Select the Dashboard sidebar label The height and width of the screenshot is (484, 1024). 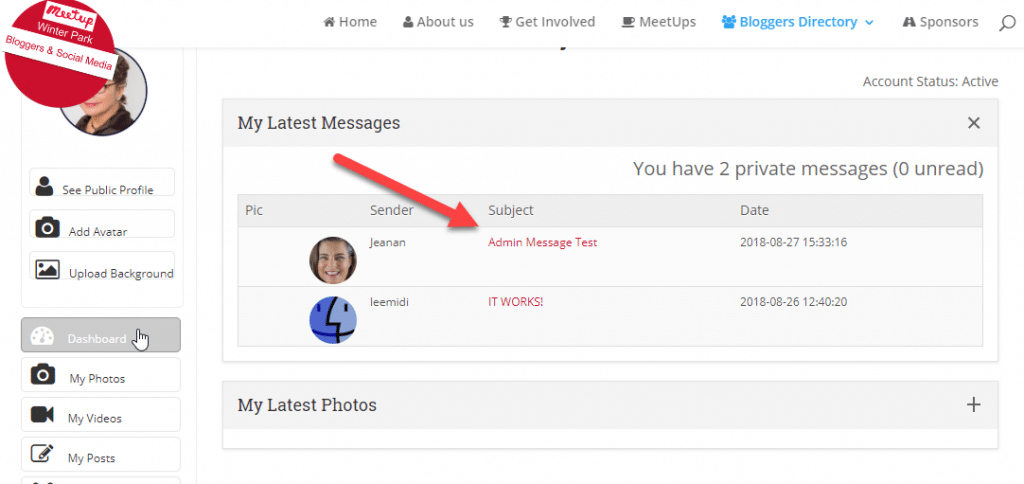coord(97,339)
